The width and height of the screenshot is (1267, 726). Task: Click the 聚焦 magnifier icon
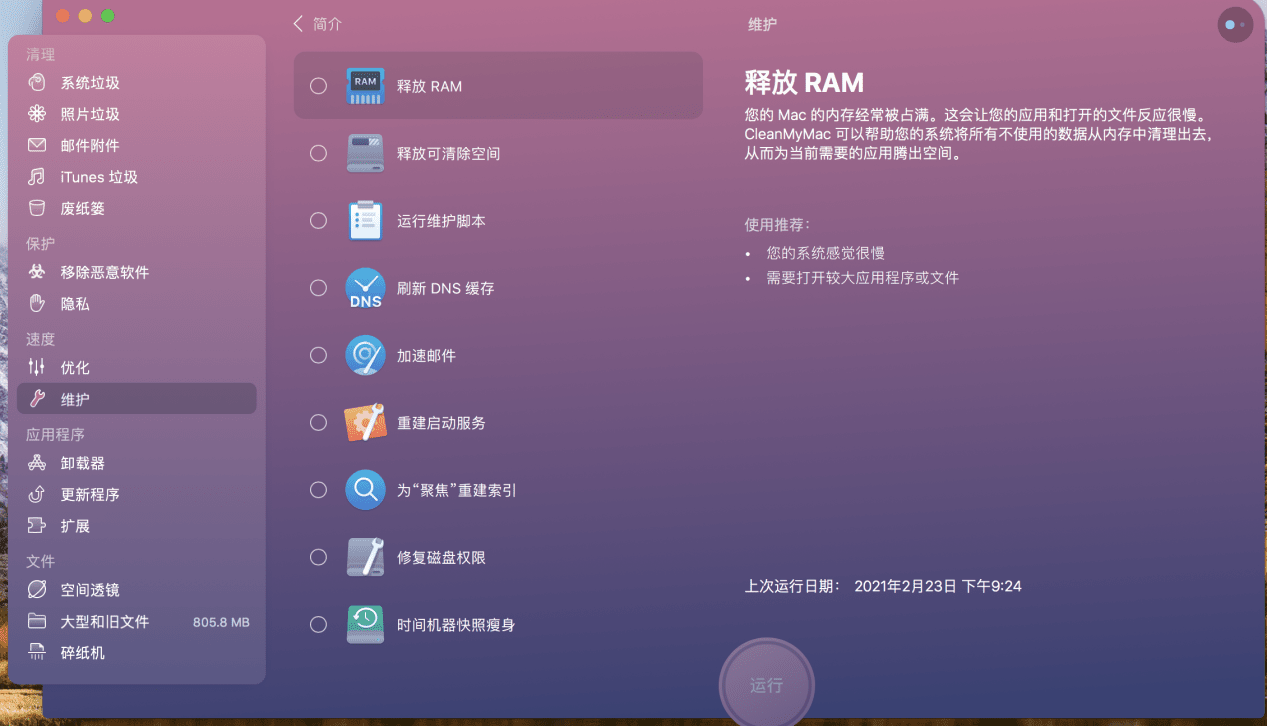pos(365,490)
